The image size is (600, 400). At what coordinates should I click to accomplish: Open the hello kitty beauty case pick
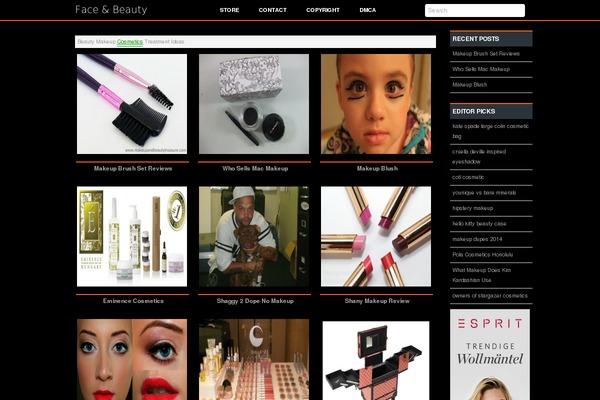pos(479,224)
